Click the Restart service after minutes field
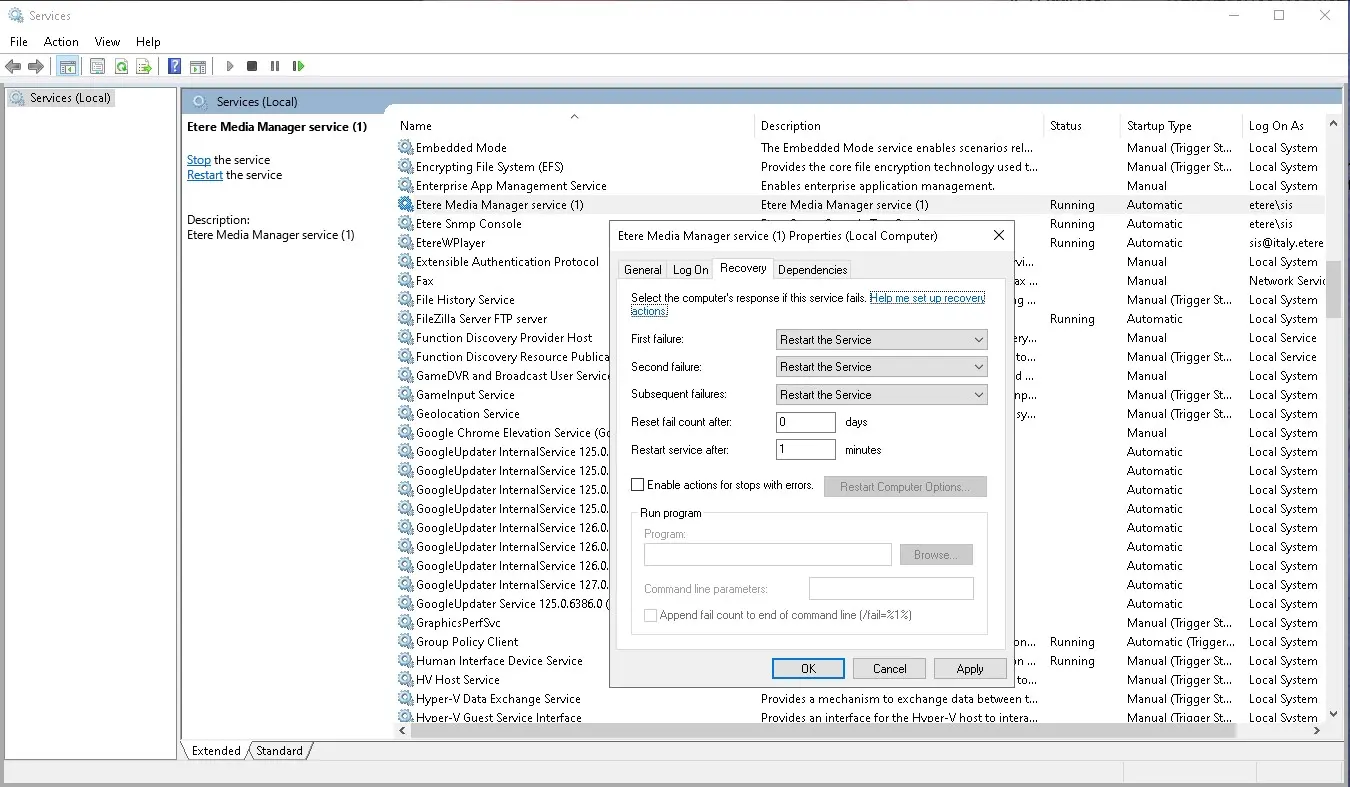Viewport: 1350px width, 787px height. pyautogui.click(x=805, y=450)
